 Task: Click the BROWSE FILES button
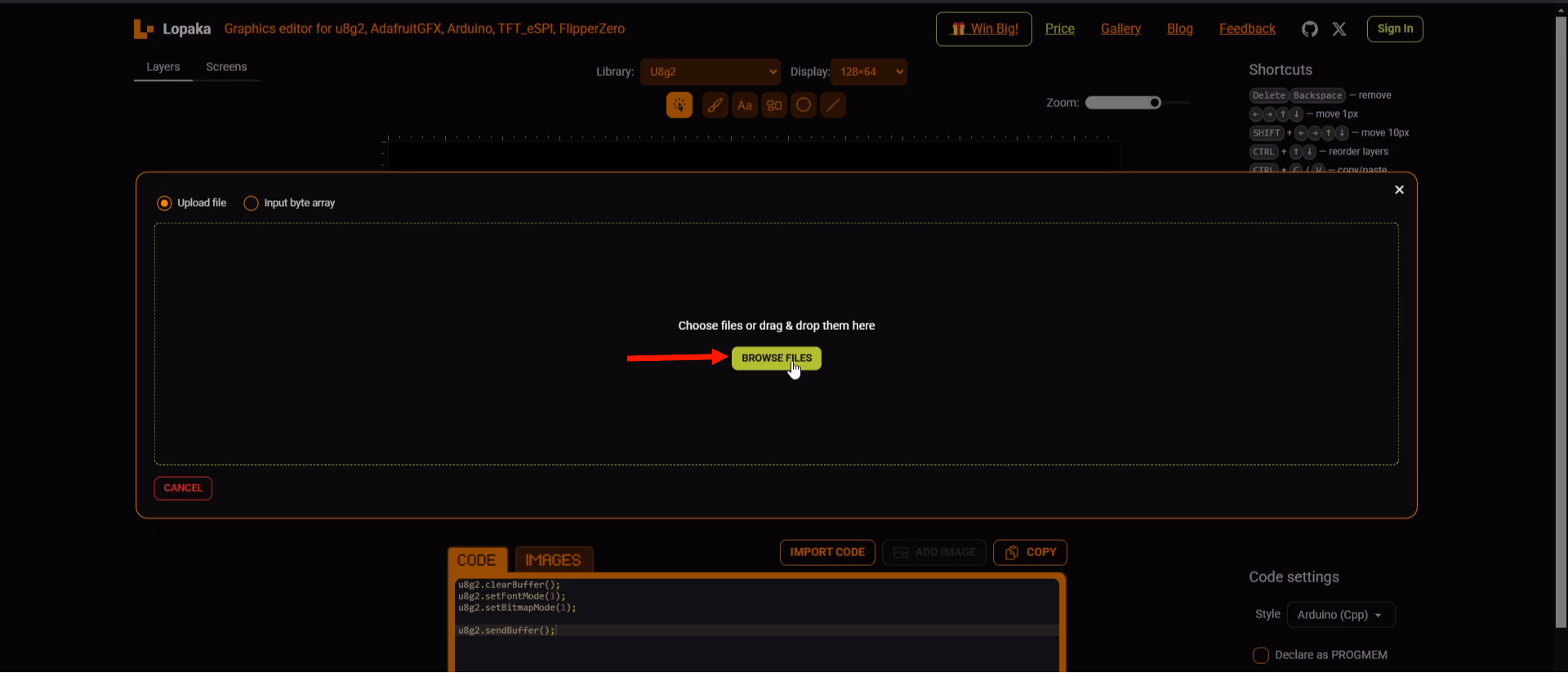pos(776,359)
